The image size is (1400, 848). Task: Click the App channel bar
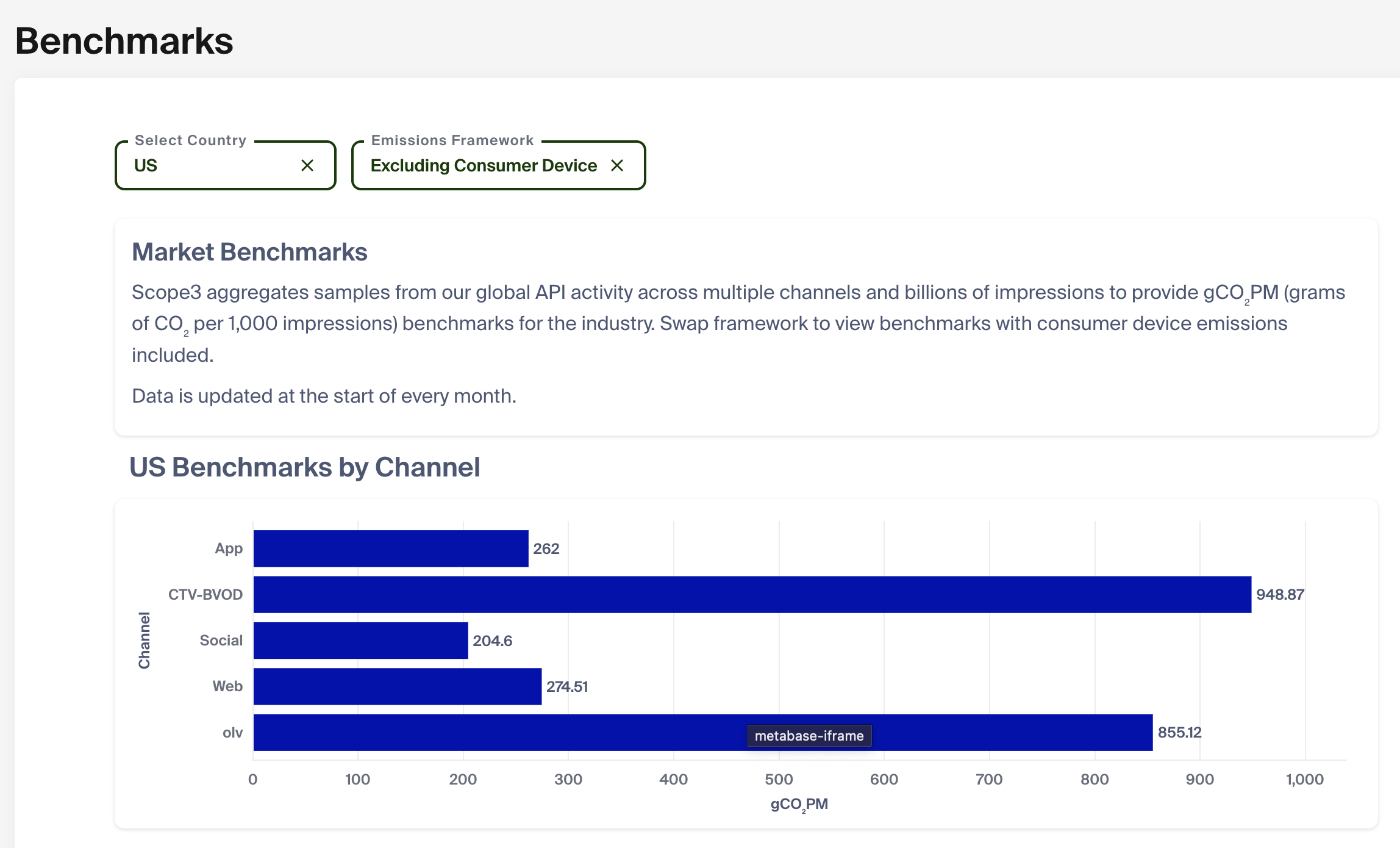tap(390, 548)
